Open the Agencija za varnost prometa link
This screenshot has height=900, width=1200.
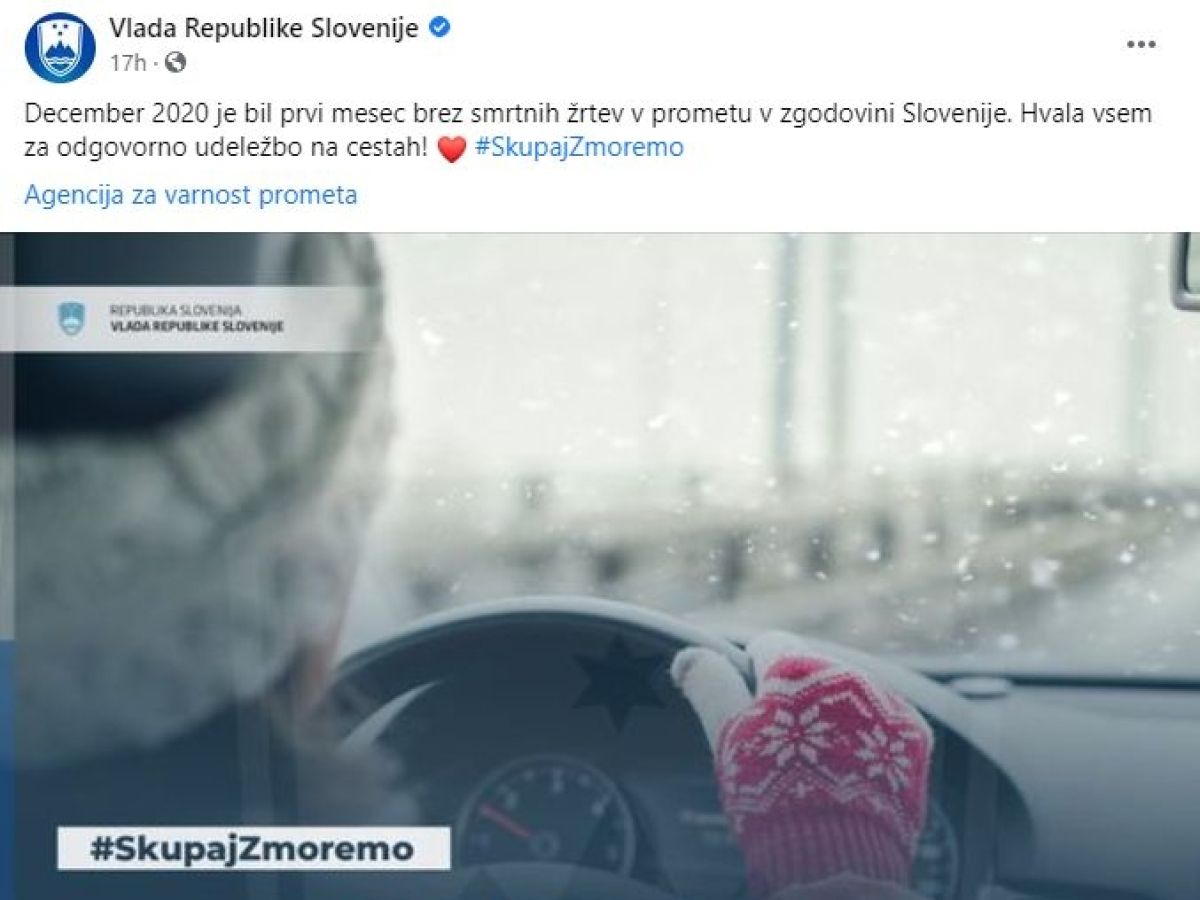click(191, 195)
